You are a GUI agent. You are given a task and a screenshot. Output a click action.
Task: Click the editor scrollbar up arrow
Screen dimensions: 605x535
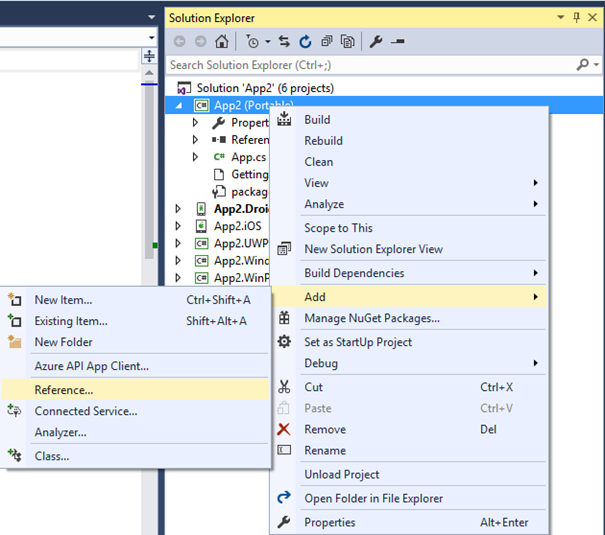[149, 73]
